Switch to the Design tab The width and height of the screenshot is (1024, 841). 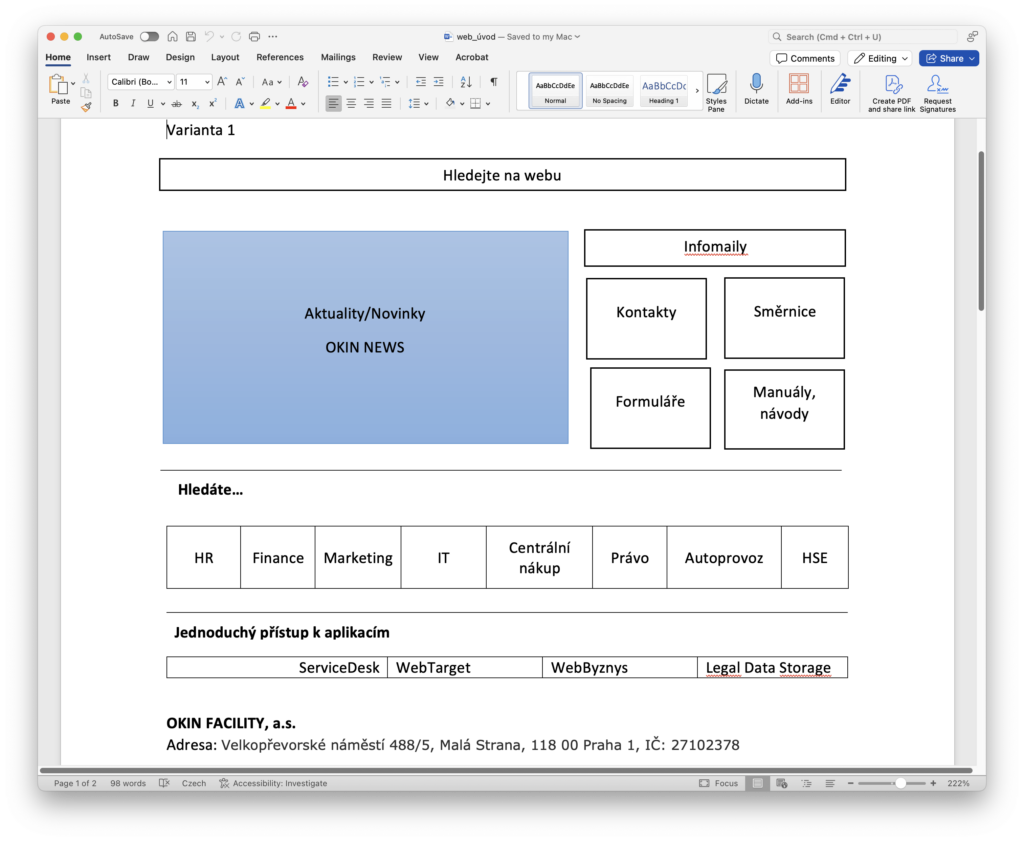click(x=180, y=57)
